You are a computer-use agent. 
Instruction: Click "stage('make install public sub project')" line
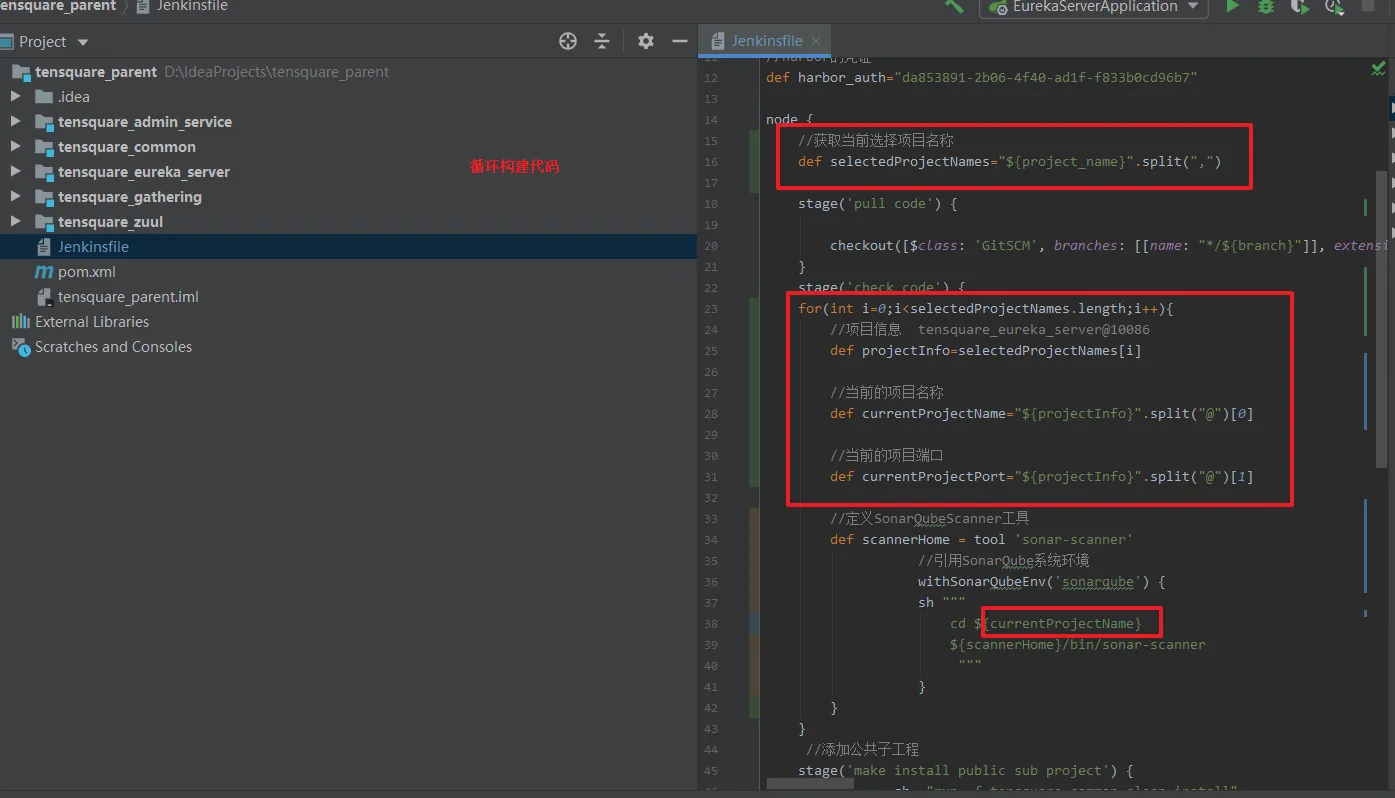point(966,771)
